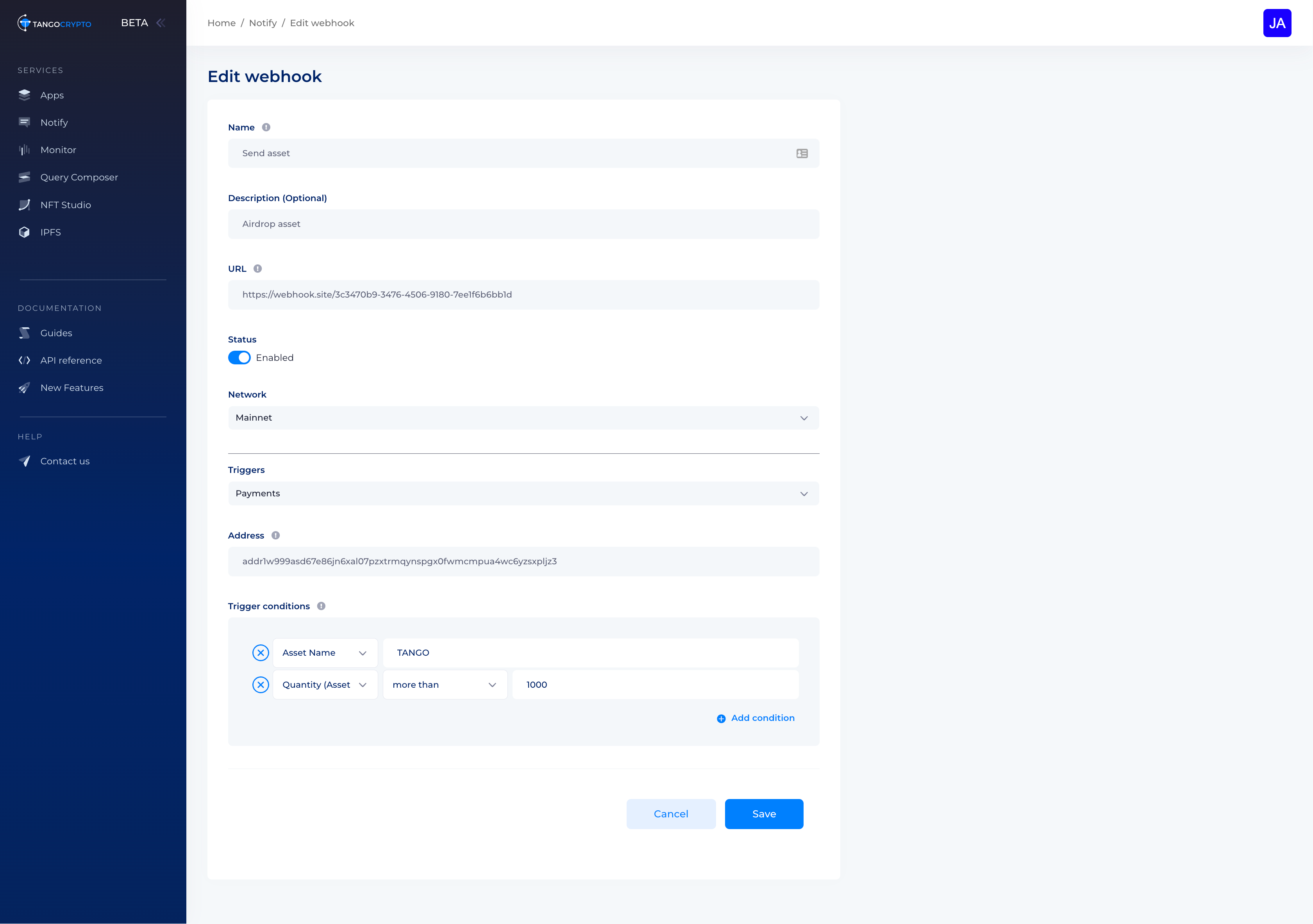This screenshot has width=1313, height=924.
Task: Open the 'more than' operator dropdown
Action: coord(444,685)
